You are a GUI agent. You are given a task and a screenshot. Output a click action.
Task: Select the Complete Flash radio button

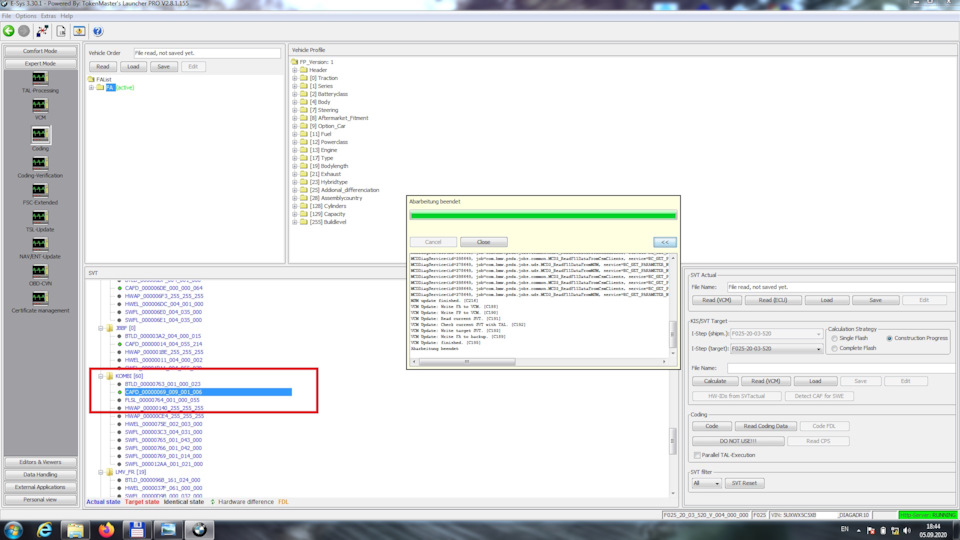point(834,348)
